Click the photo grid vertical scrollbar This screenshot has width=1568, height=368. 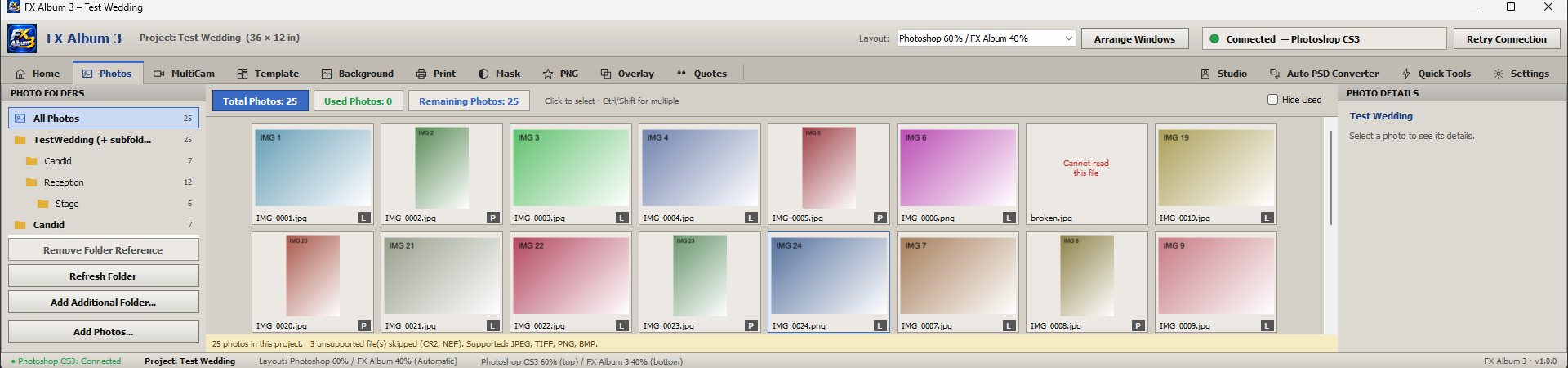click(x=1331, y=177)
